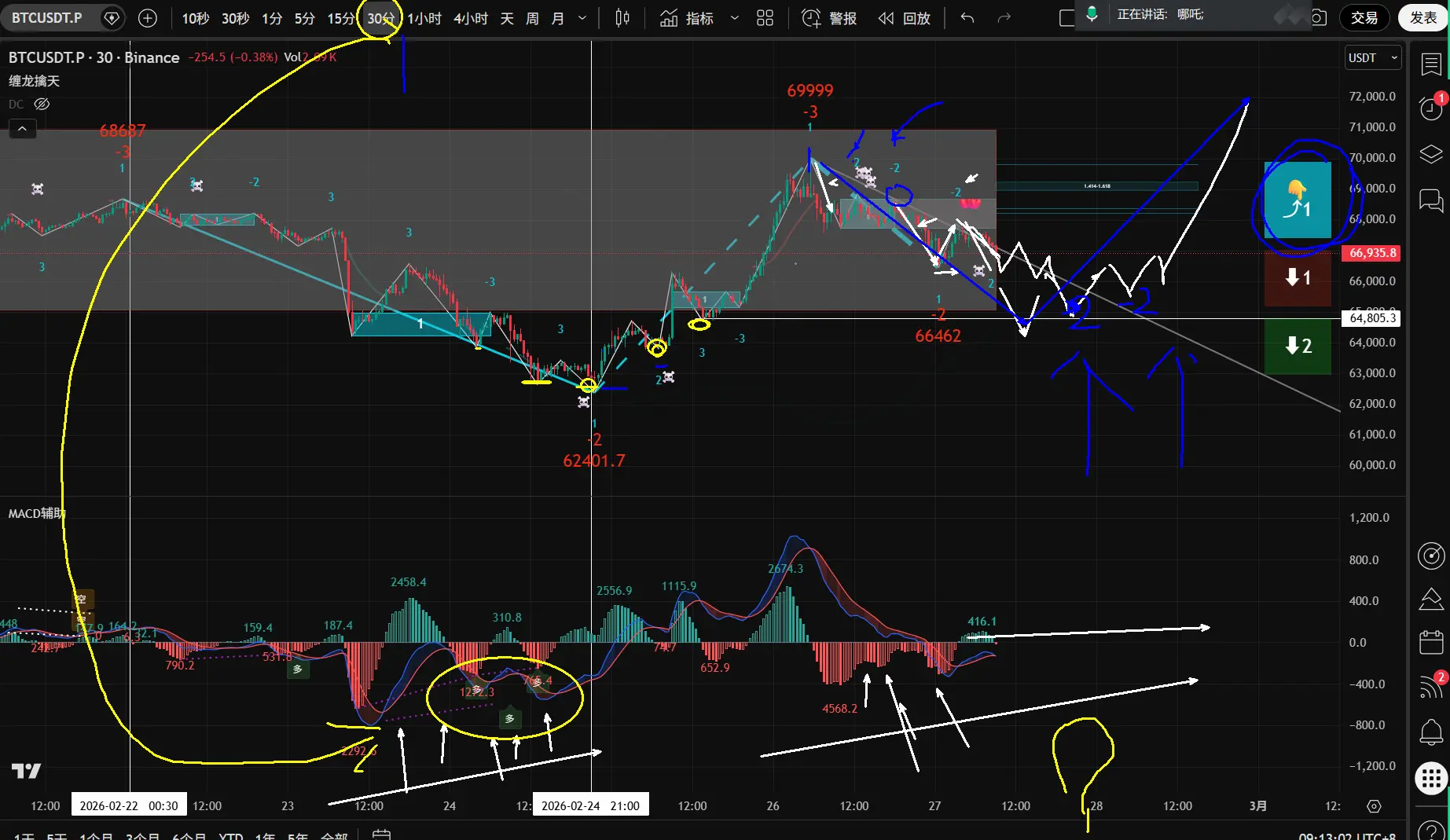This screenshot has height=840, width=1450.
Task: Click the 60,000.0 price axis value
Action: click(x=1372, y=465)
